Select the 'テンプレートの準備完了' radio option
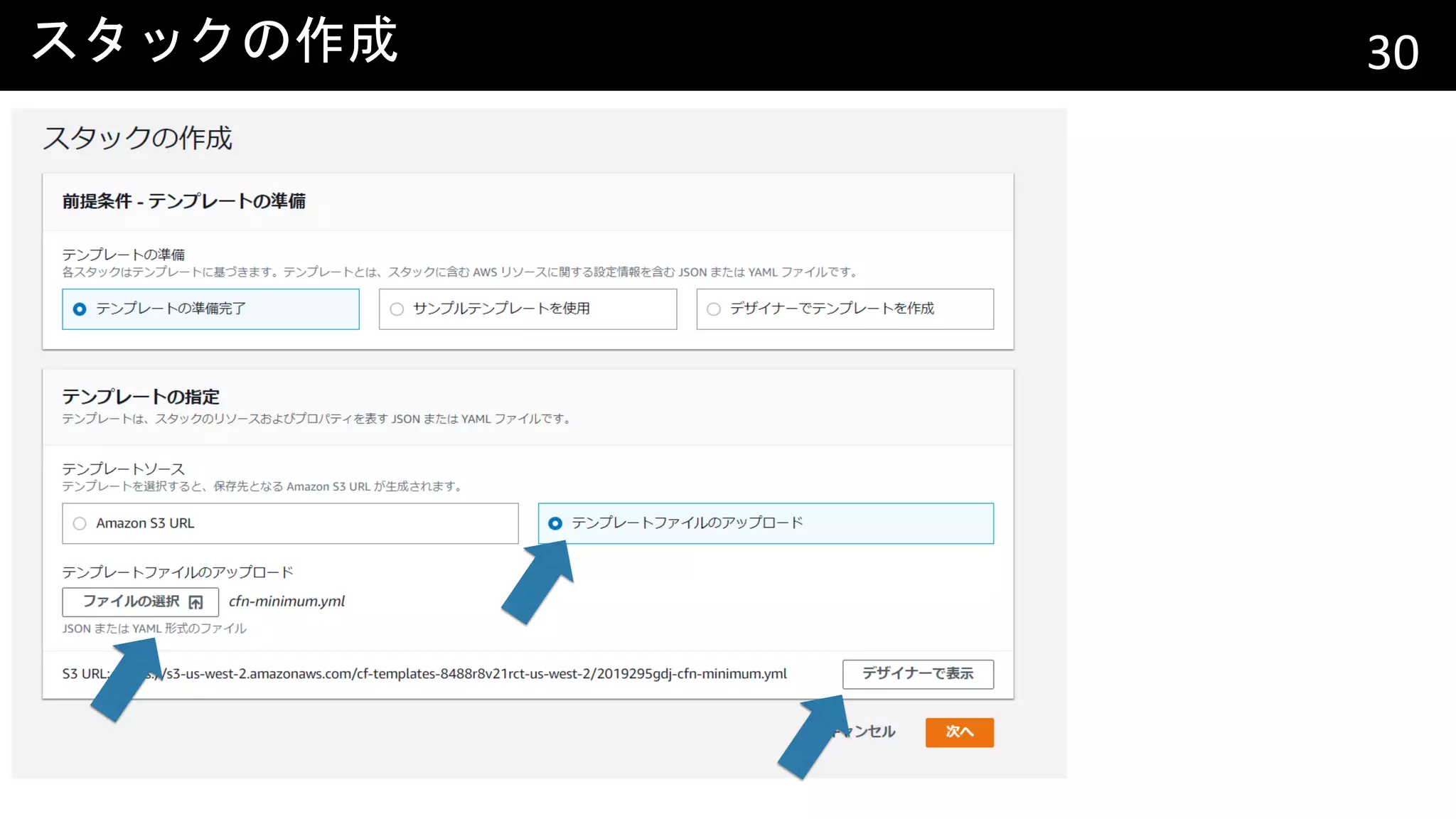Screen dimensions: 1456x819 80,309
